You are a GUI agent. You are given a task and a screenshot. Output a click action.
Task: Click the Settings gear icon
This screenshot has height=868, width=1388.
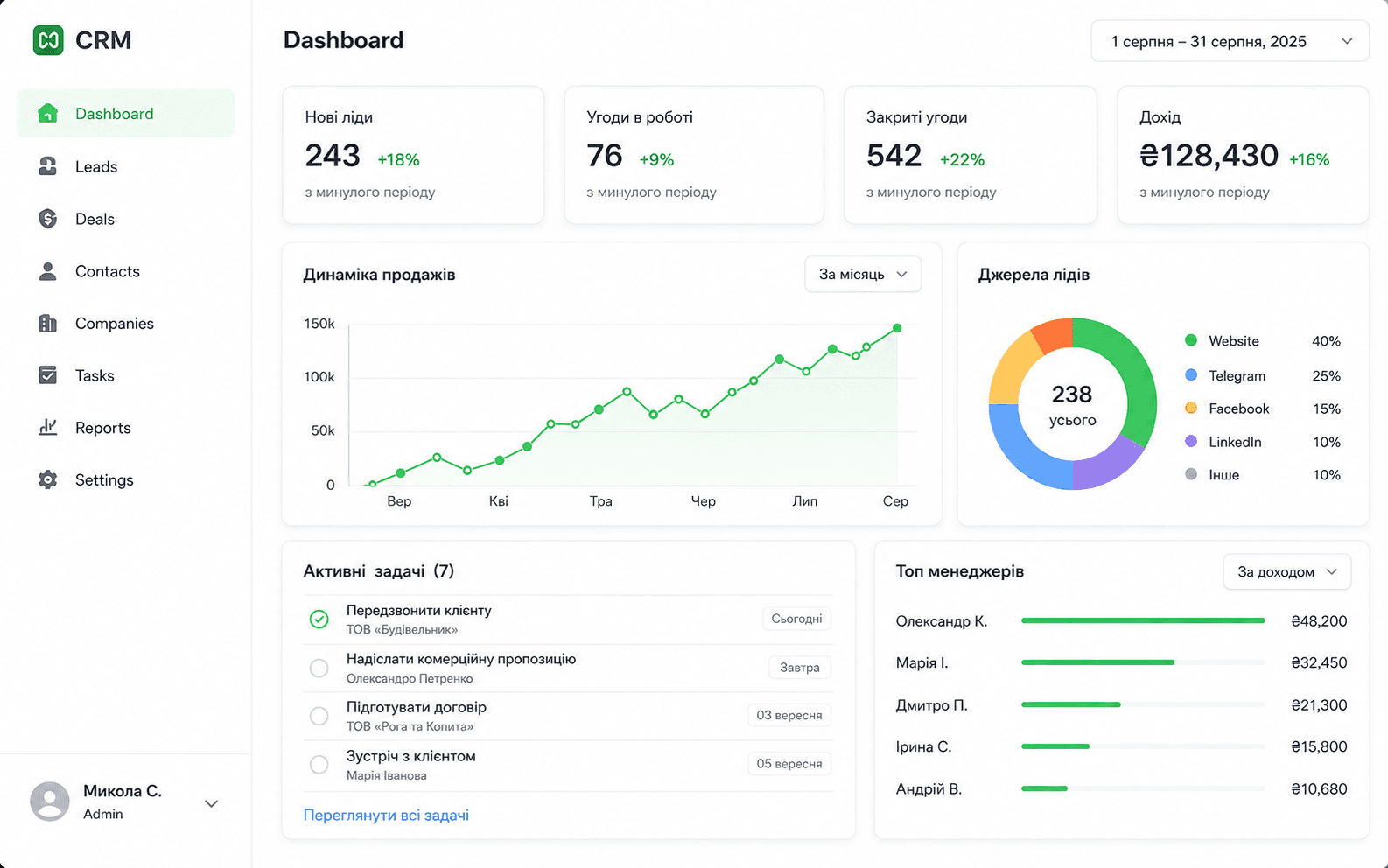coord(48,479)
